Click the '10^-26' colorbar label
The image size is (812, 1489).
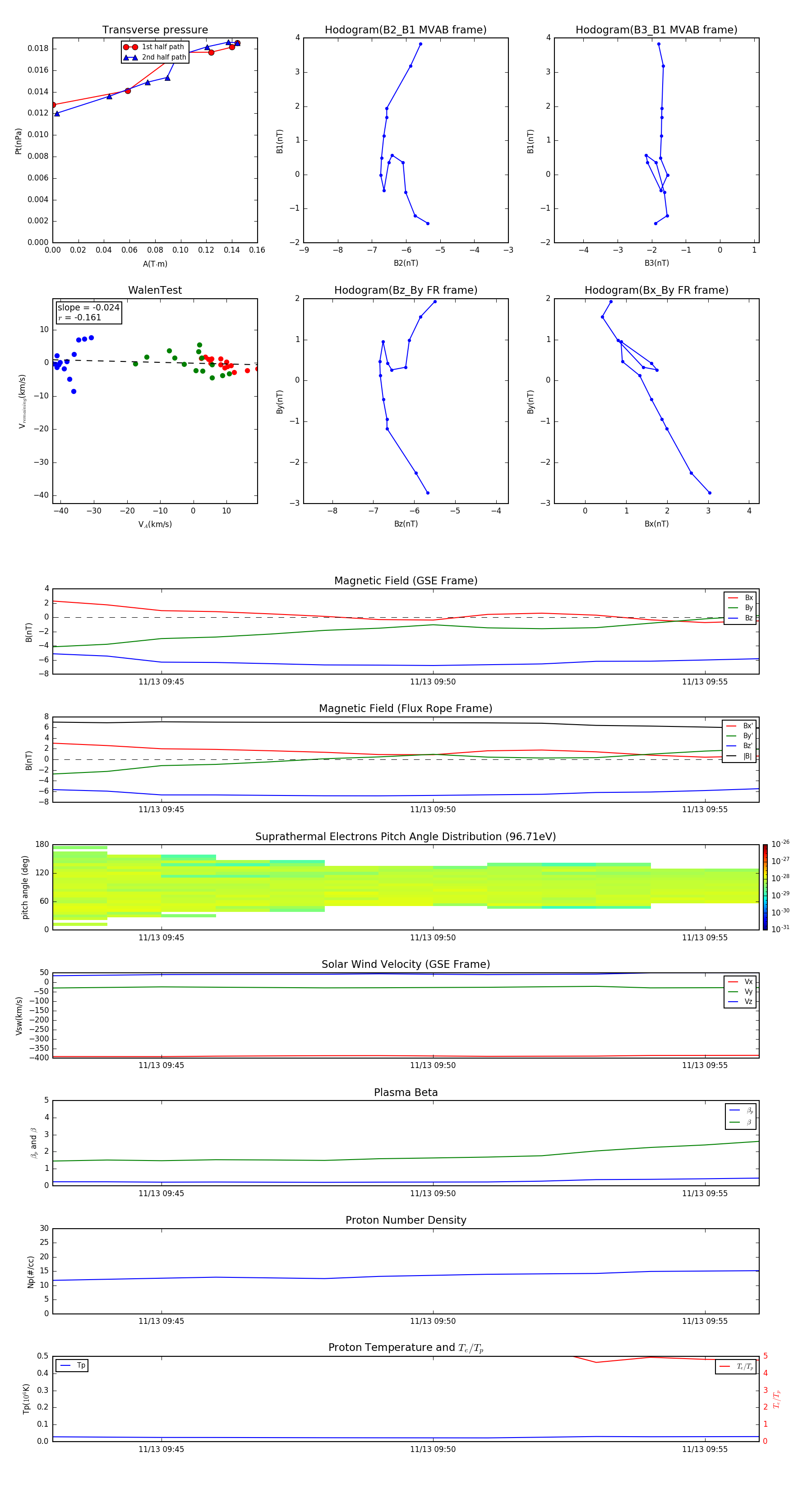pyautogui.click(x=780, y=844)
